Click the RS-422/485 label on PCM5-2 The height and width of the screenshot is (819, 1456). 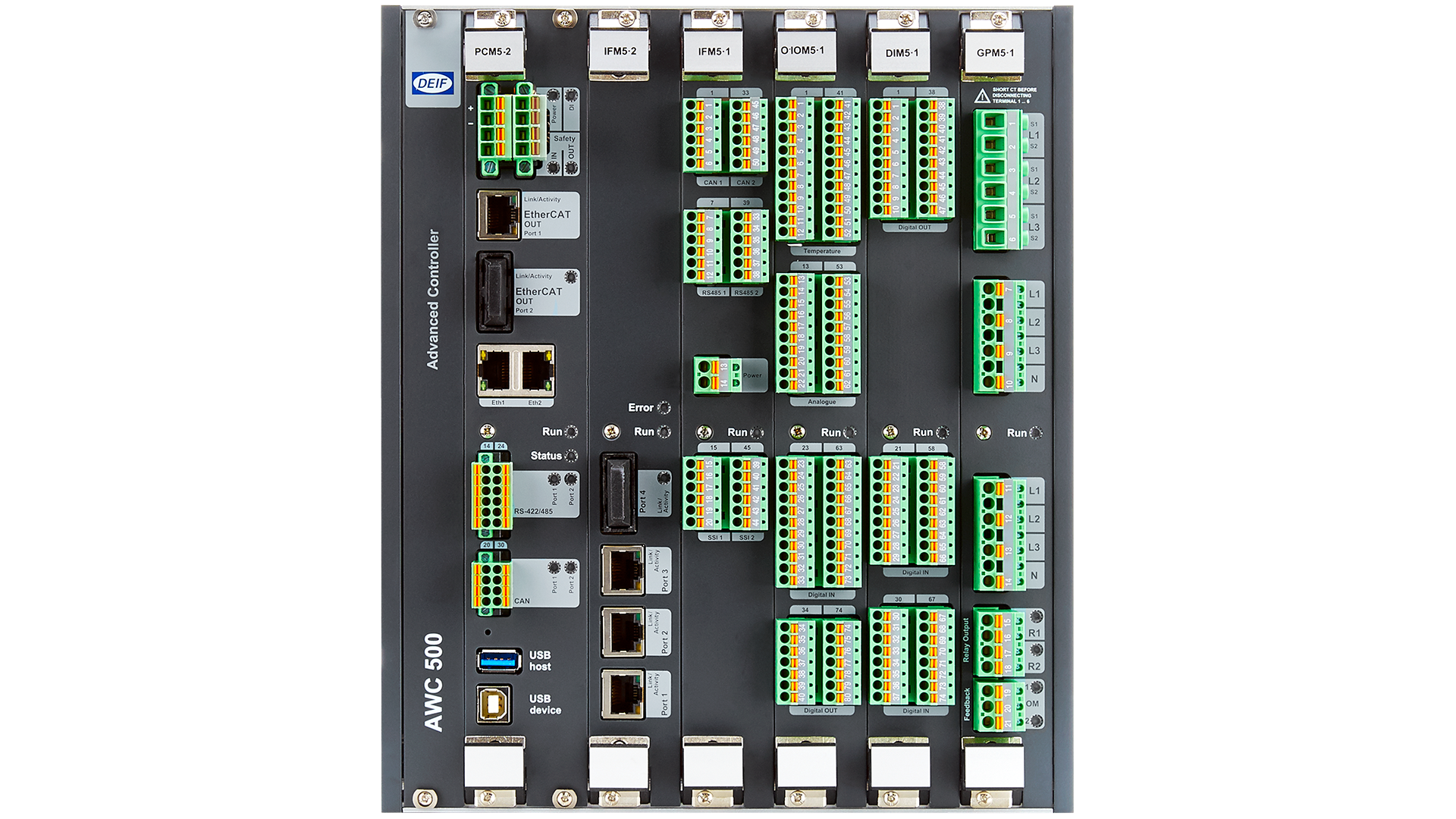tap(533, 513)
